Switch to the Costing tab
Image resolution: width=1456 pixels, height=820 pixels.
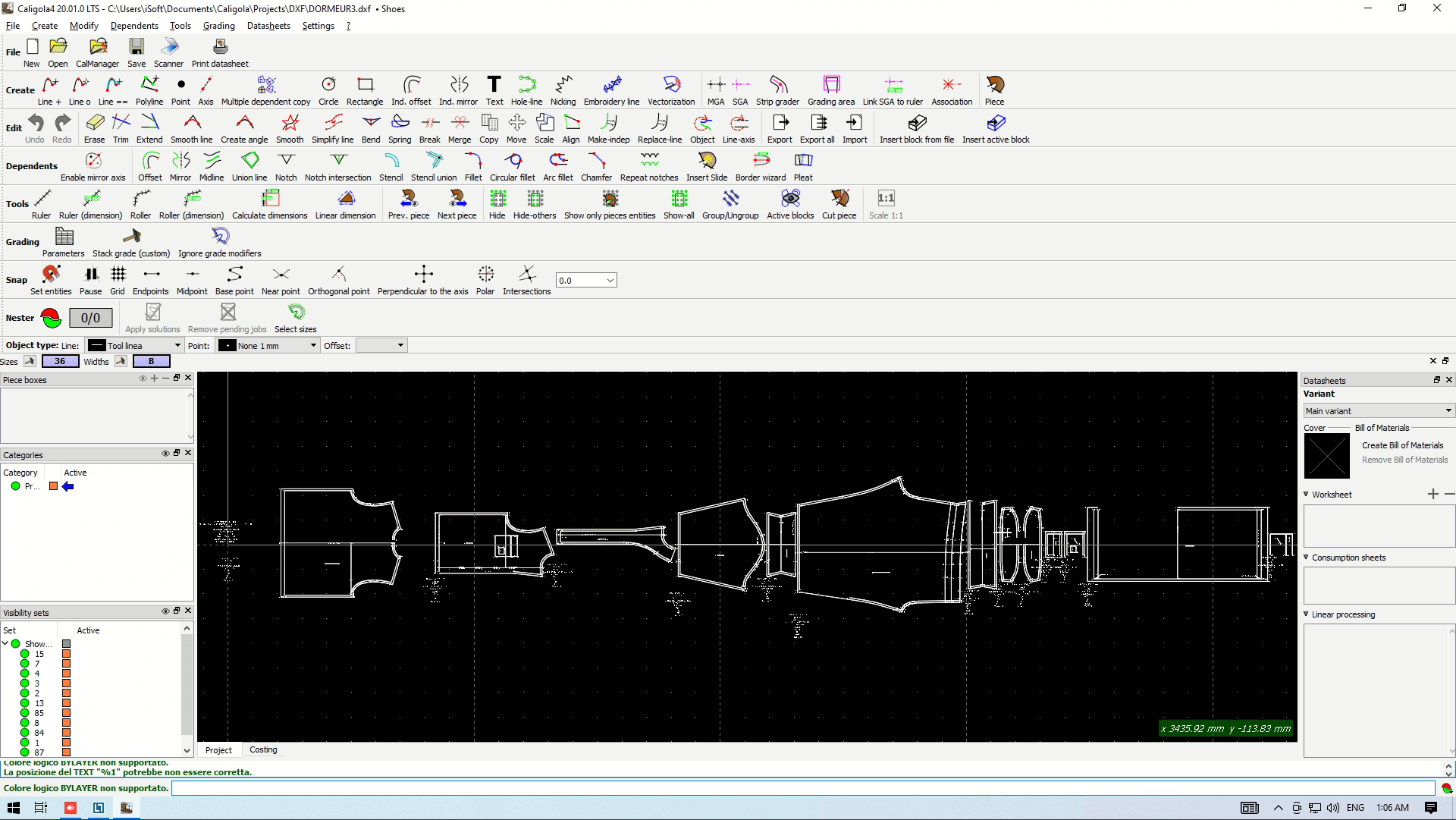pos(263,749)
